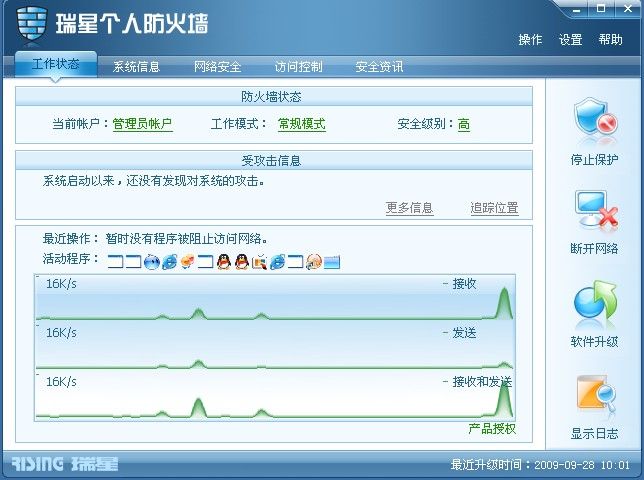Open the 设置 menu

point(570,40)
